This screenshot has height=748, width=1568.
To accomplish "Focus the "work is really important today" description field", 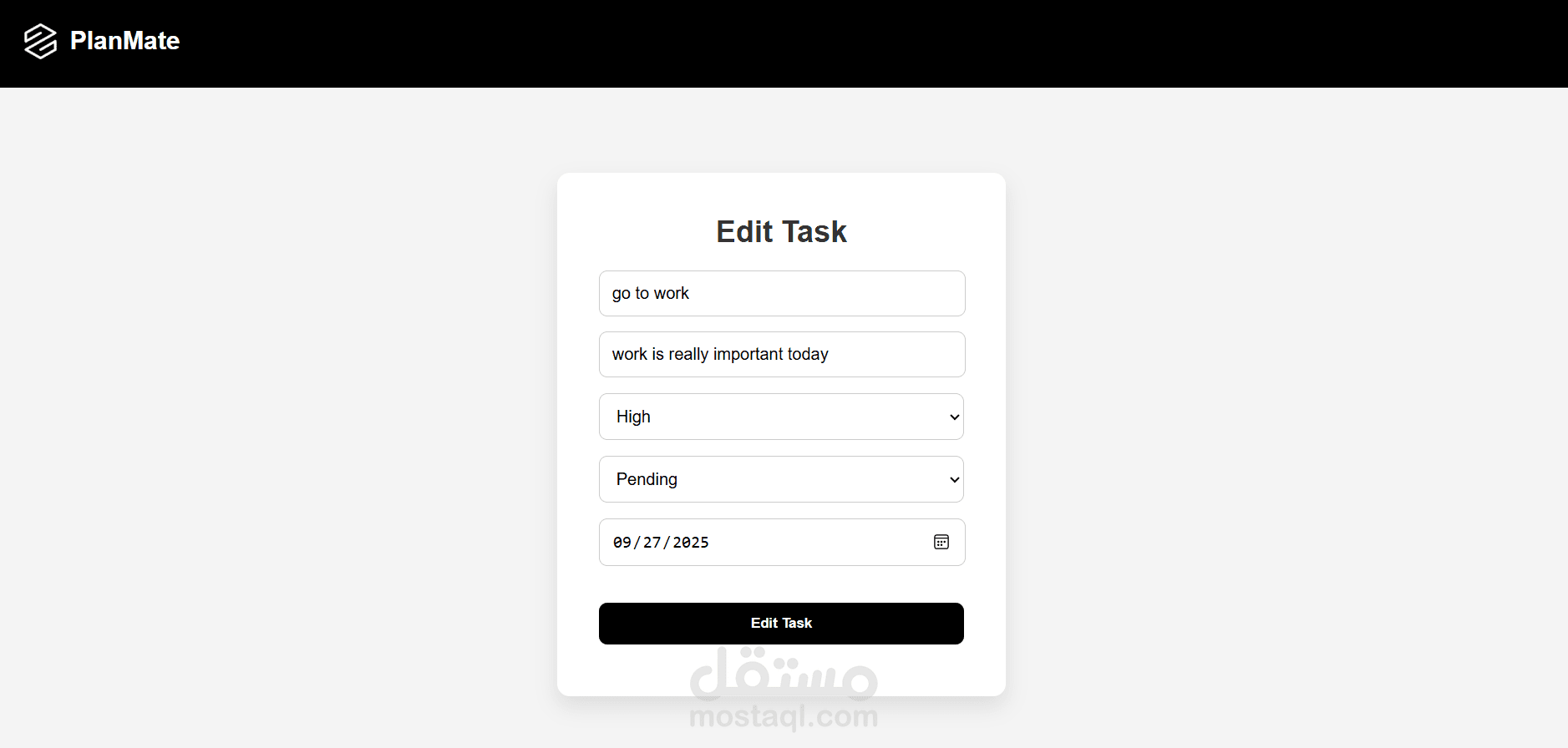I will pos(782,354).
